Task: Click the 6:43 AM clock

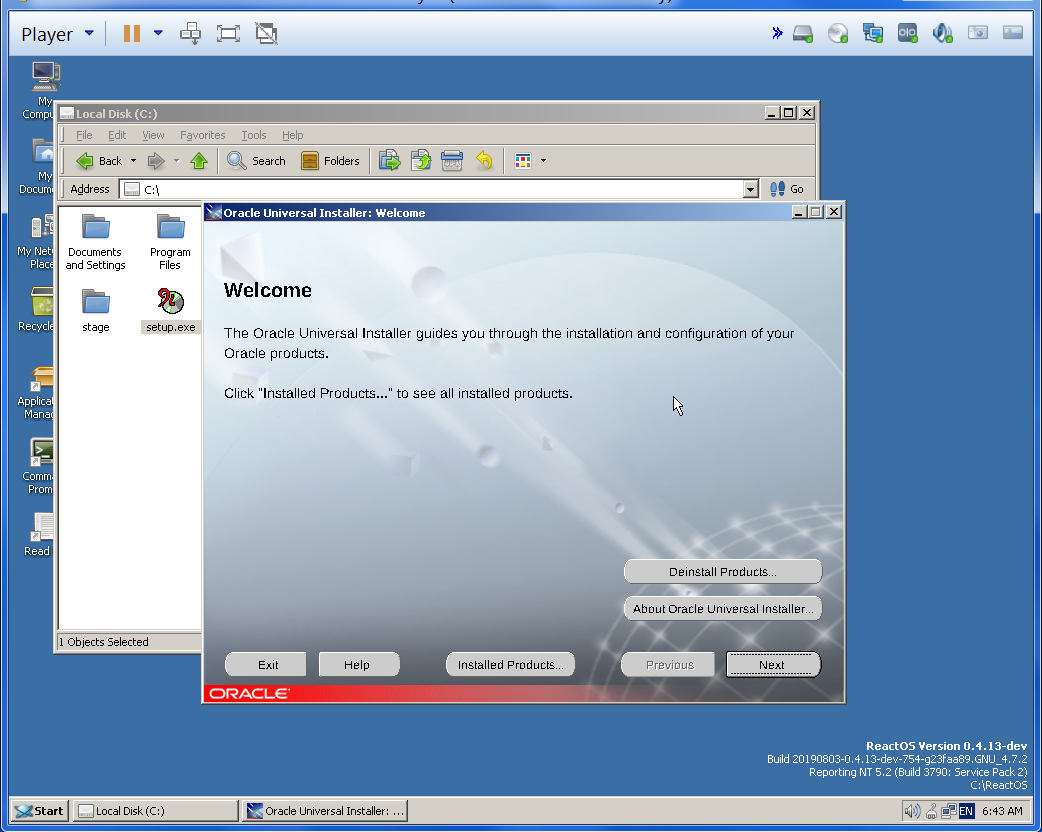Action: point(1002,811)
